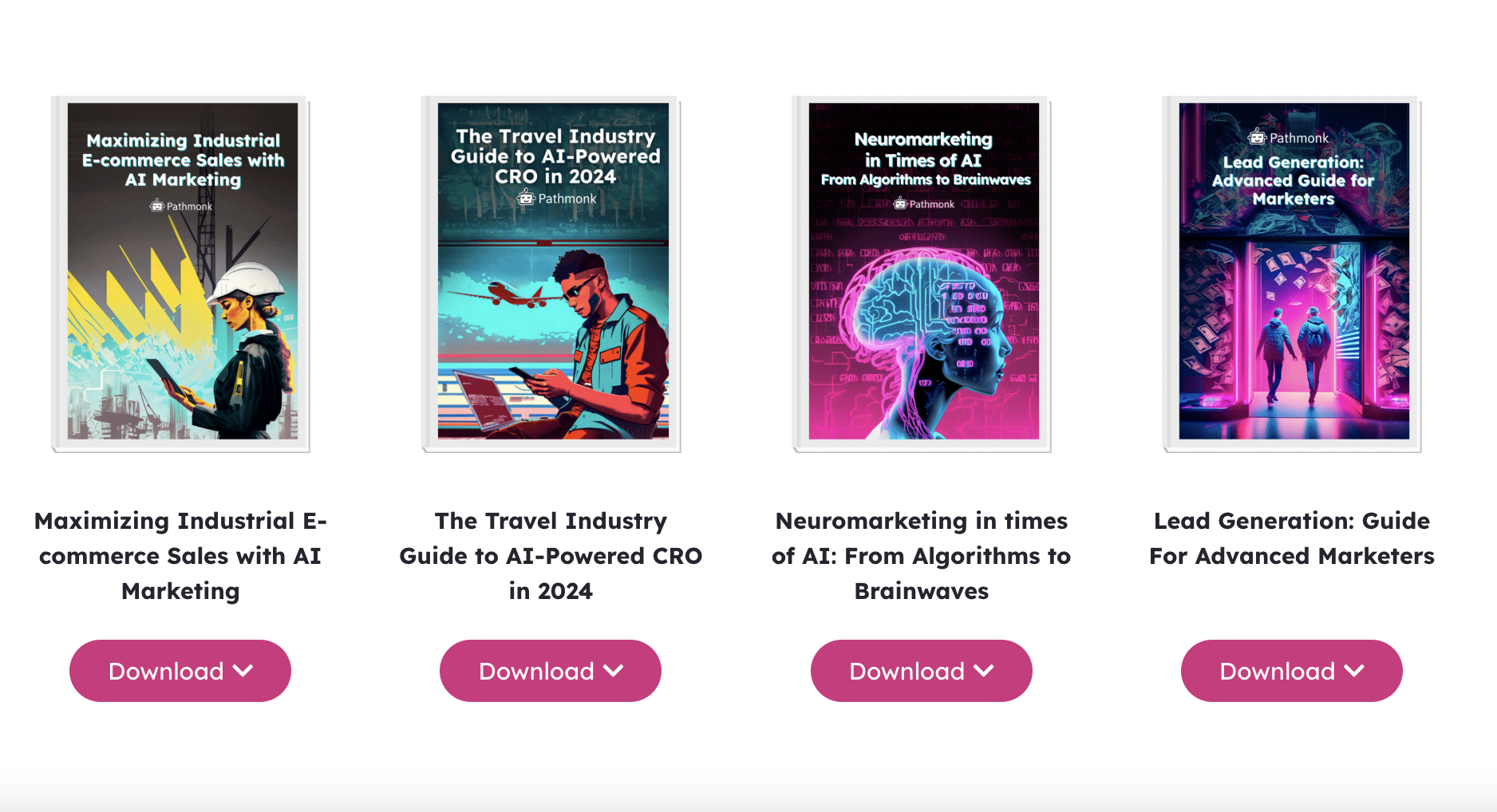
Task: Select the Neuromarketing in Times of AI cover
Action: pos(922,274)
